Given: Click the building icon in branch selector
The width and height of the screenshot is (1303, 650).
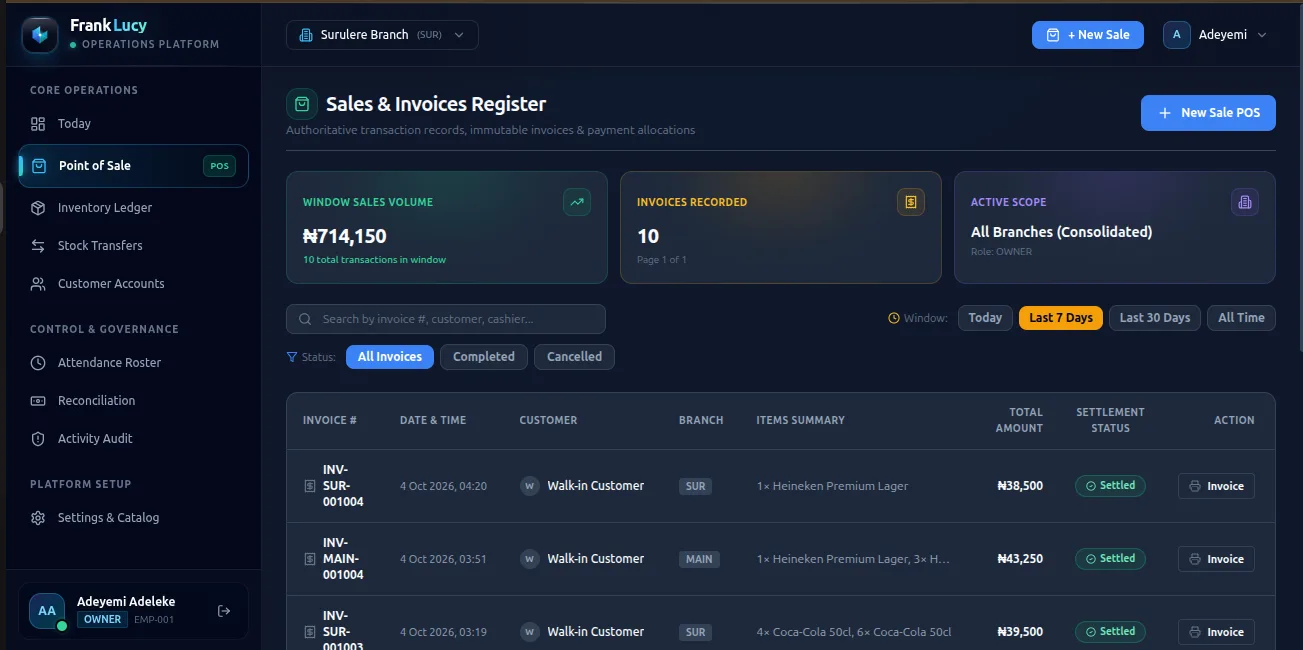Looking at the screenshot, I should (306, 35).
